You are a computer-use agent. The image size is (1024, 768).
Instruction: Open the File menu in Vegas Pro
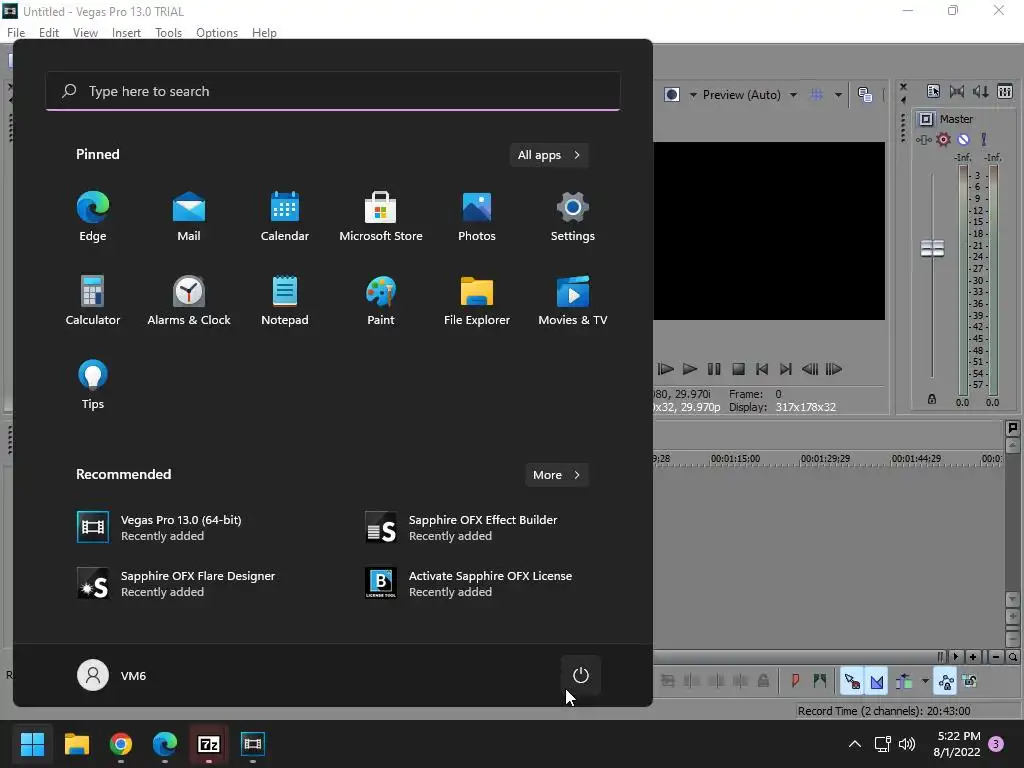(x=16, y=33)
